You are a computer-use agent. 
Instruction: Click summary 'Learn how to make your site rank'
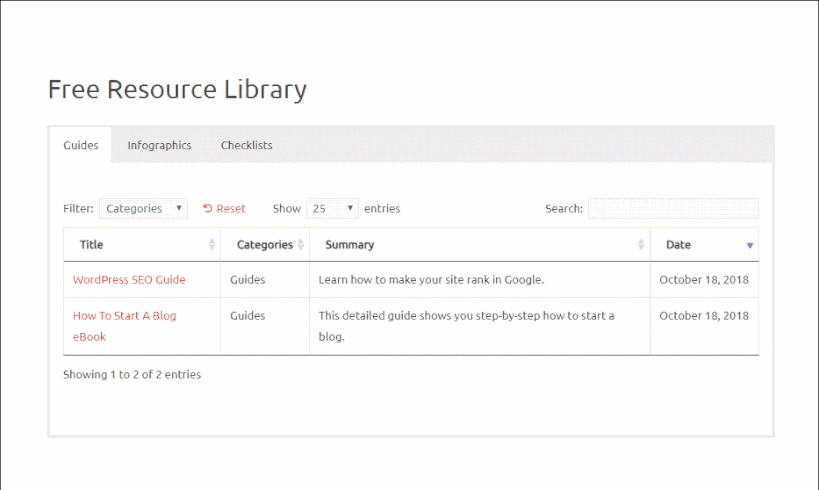pos(431,279)
